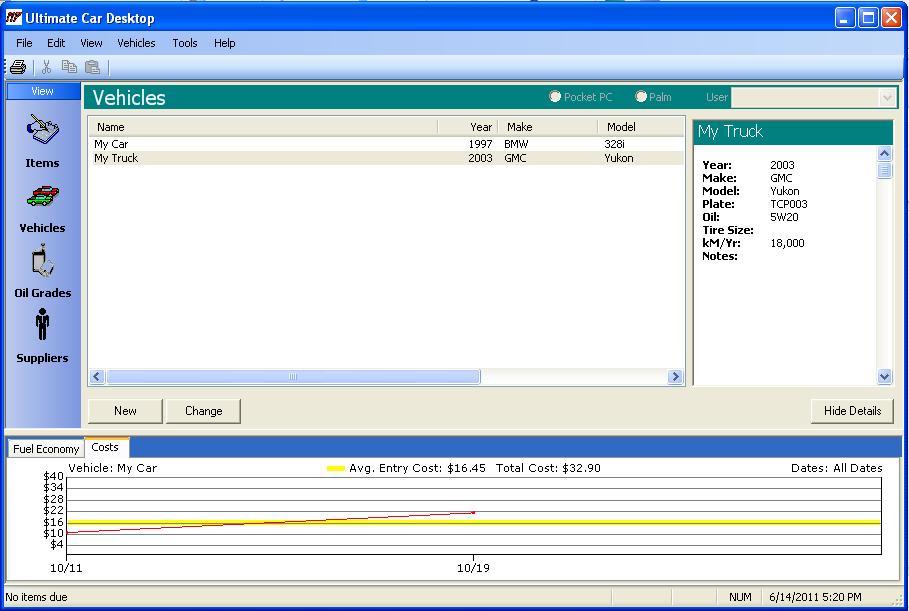Click the 18,000 kM/Yr value
This screenshot has height=611, width=909.
(787, 243)
